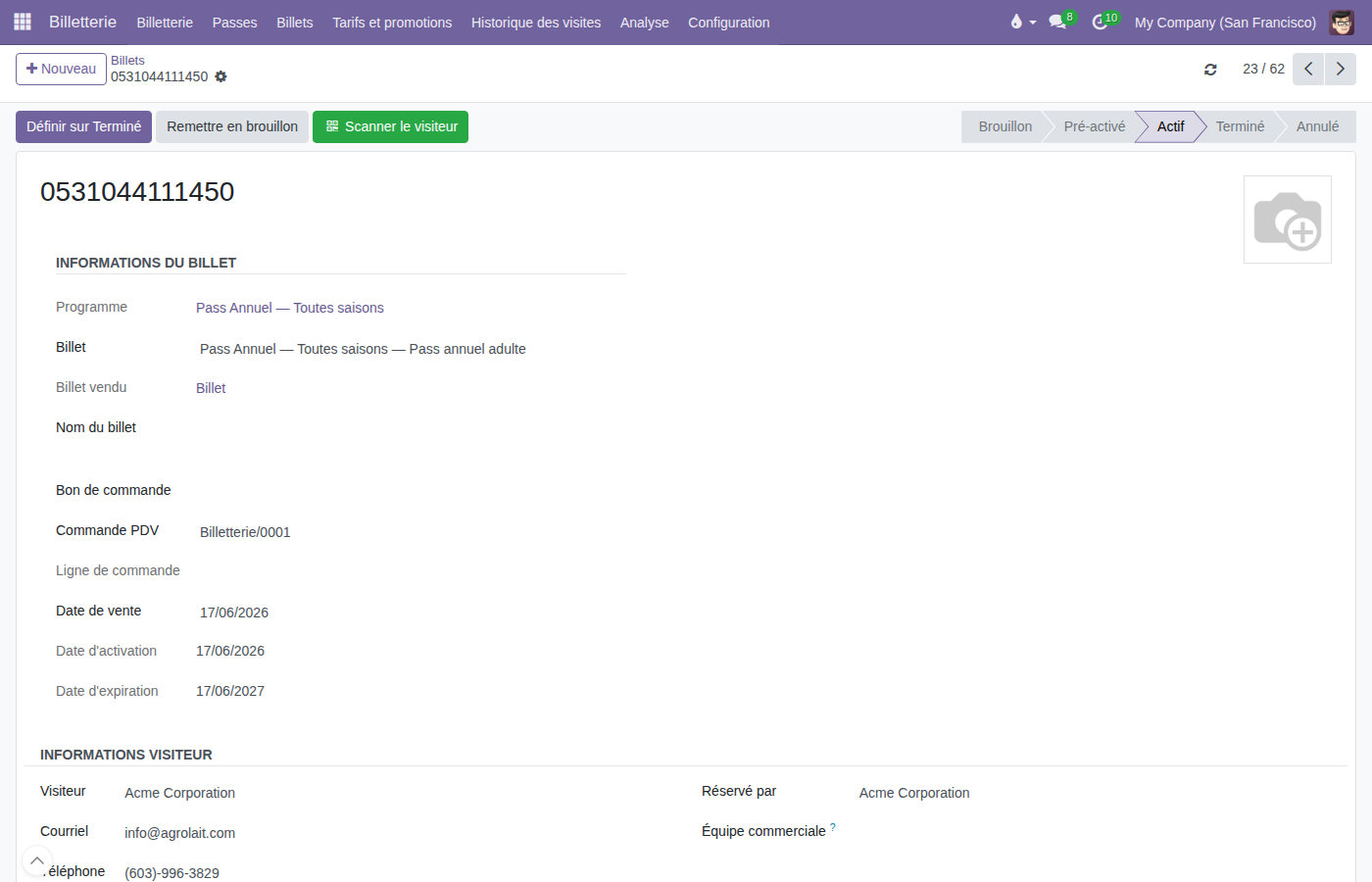Click the water drop debug icon
1372x882 pixels.
coord(1016,22)
